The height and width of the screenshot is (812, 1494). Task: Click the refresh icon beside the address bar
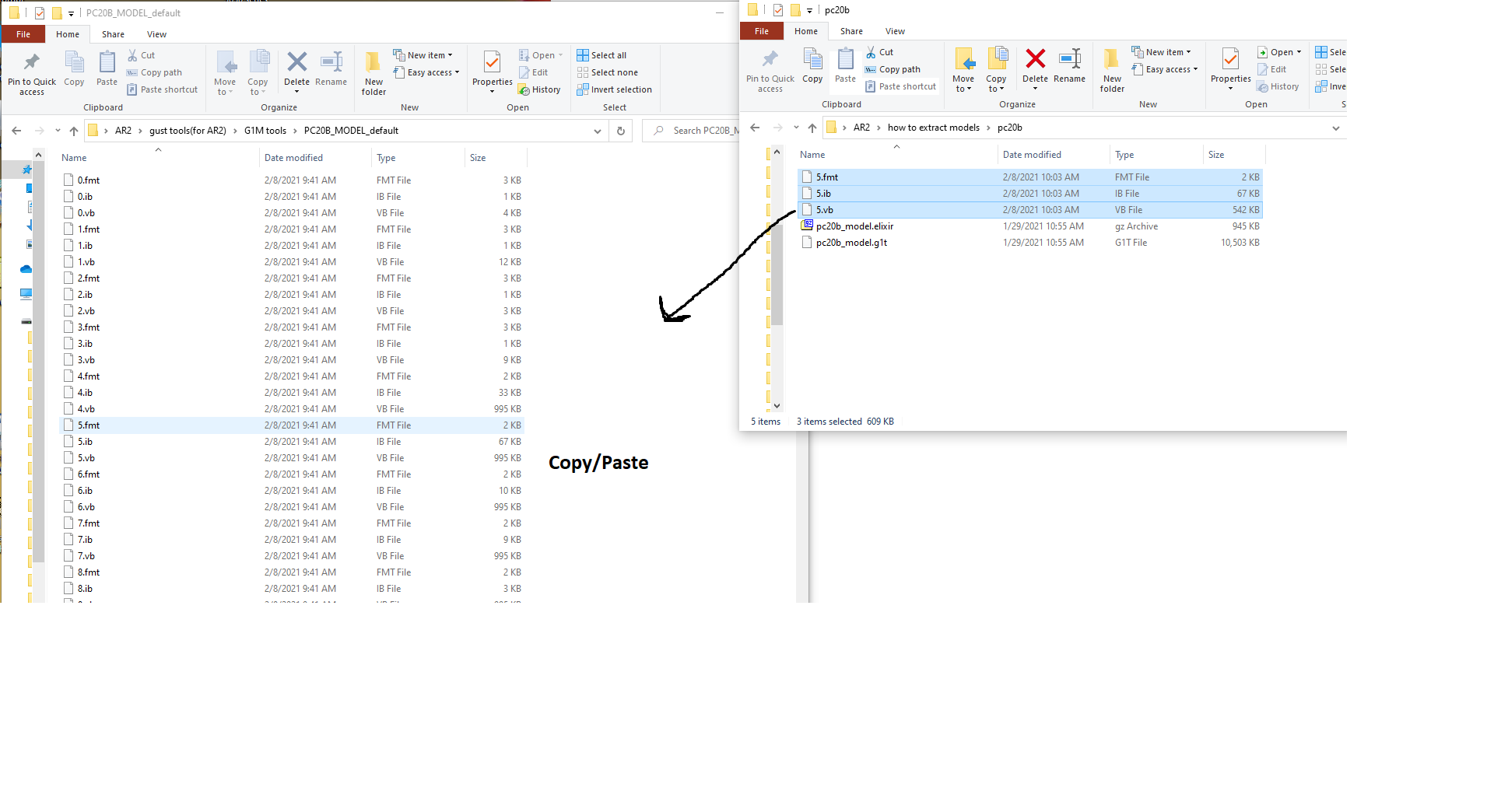(x=621, y=131)
